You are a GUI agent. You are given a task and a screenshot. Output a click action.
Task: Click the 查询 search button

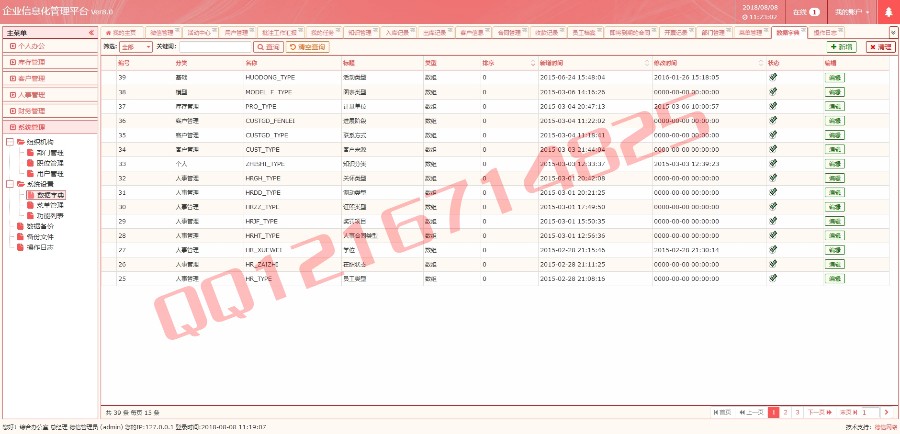[269, 47]
